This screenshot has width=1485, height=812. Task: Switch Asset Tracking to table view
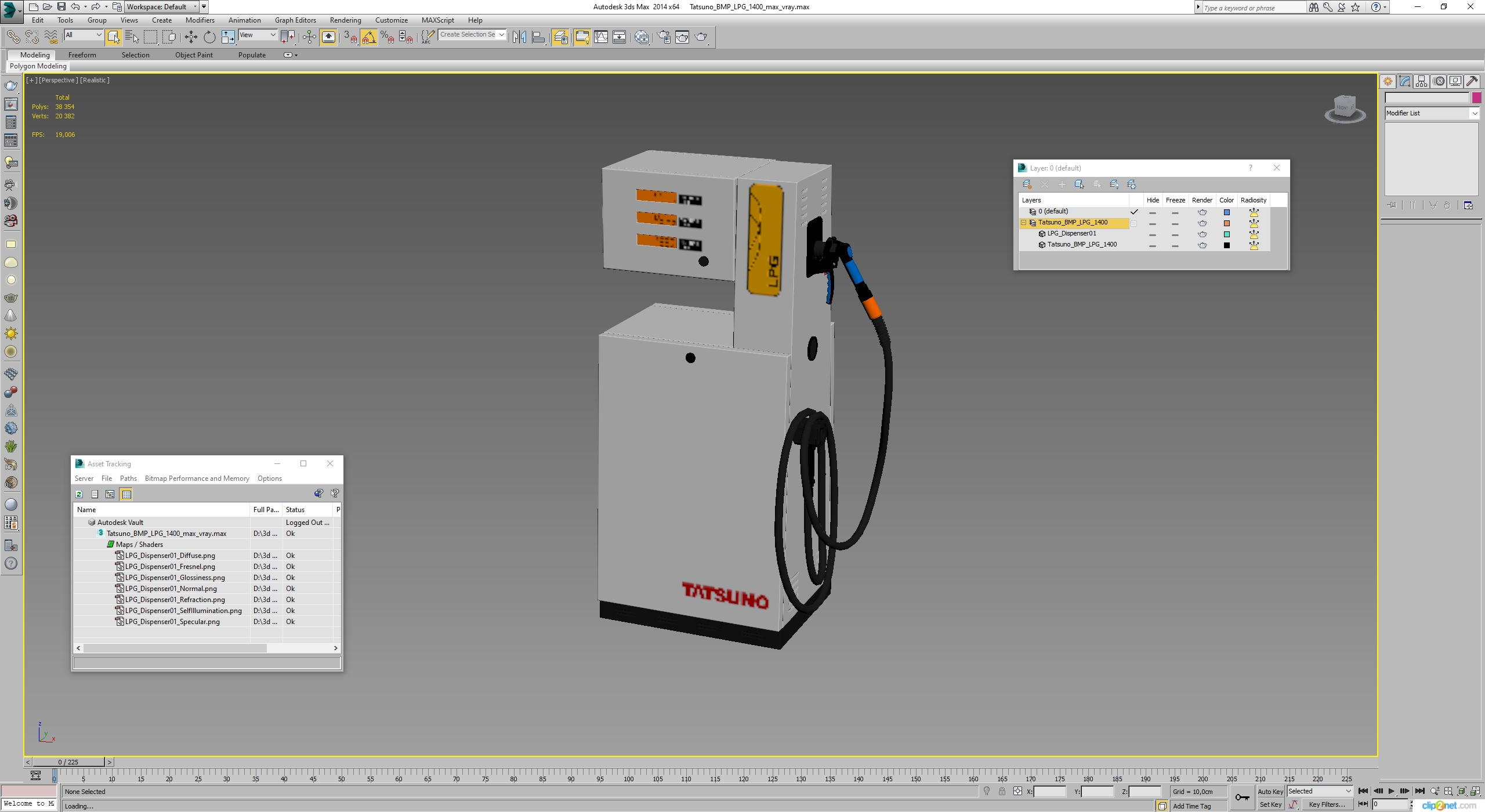pos(126,494)
